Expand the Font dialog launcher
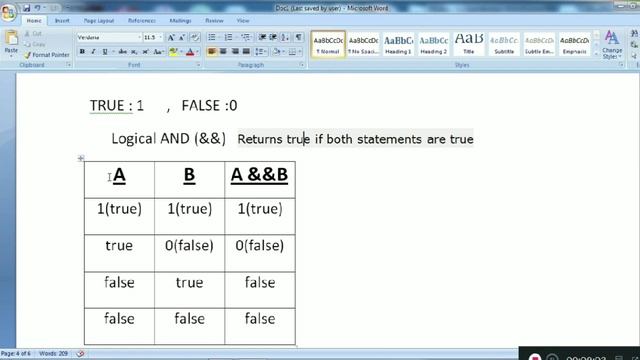This screenshot has width=640, height=360. (198, 65)
